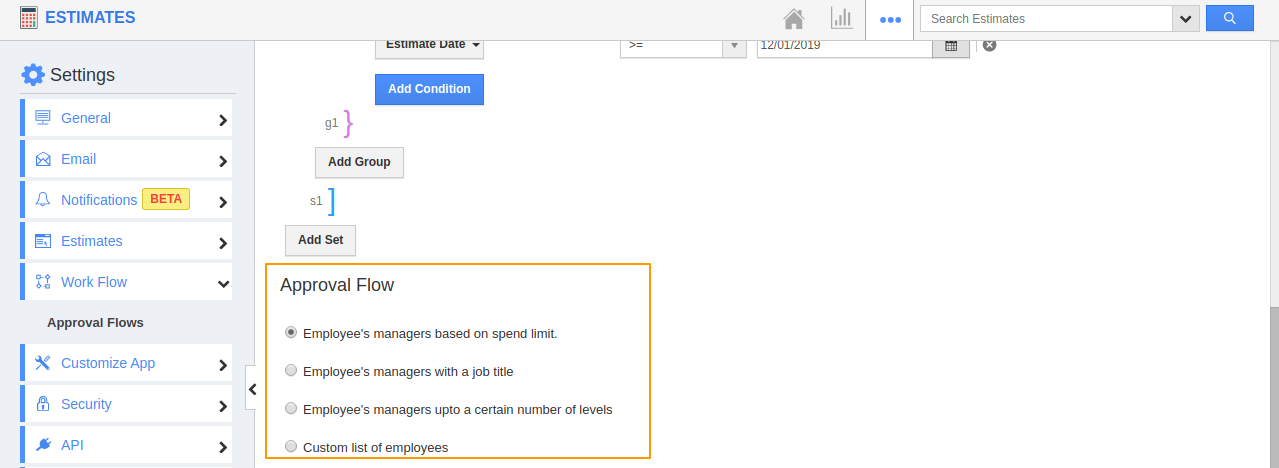Screen dimensions: 1279x468
Task: Collapse the sidebar with the left arrow
Action: (x=253, y=389)
